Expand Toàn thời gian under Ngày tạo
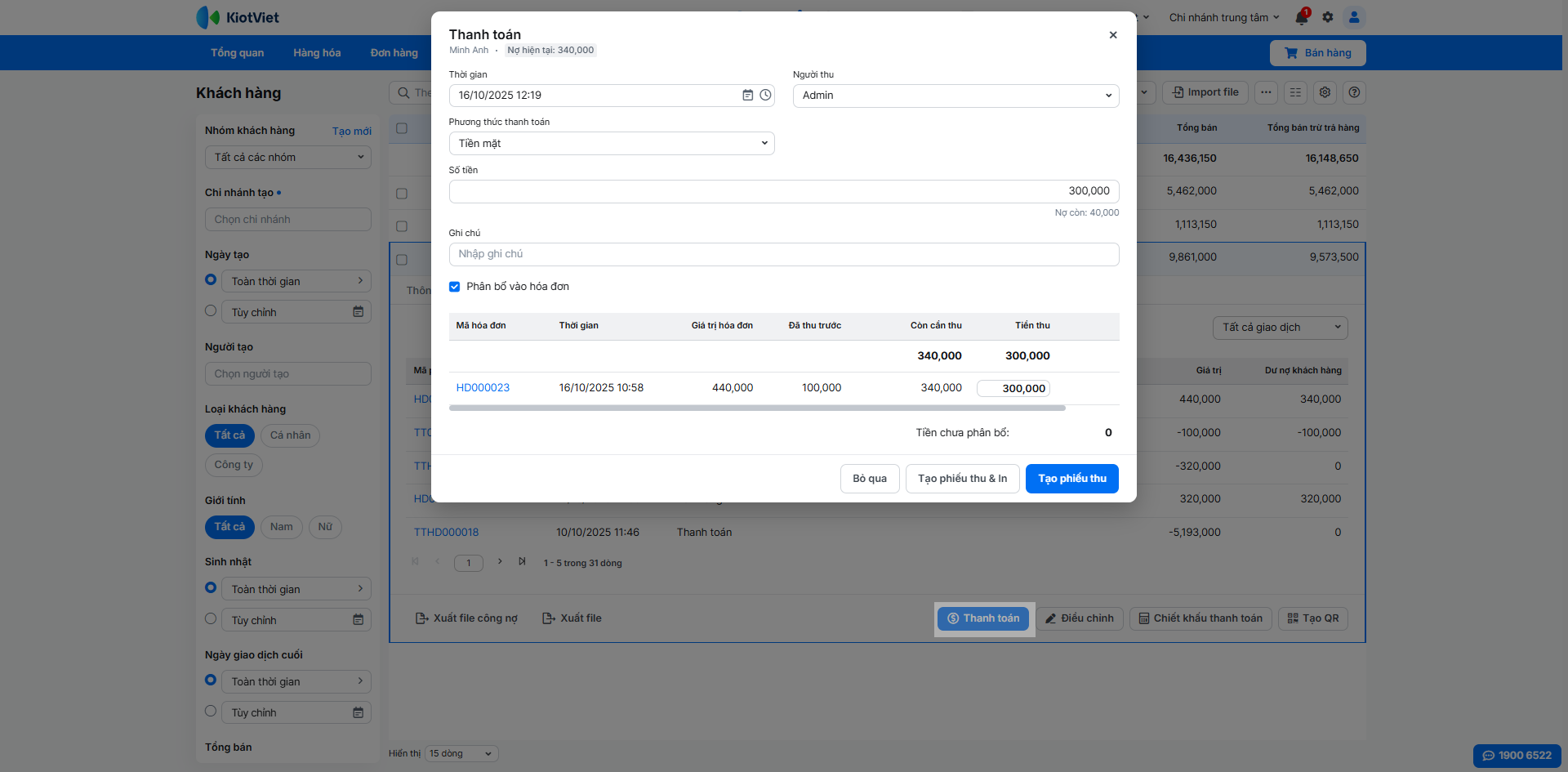Viewport: 1568px width, 772px height. pos(296,281)
